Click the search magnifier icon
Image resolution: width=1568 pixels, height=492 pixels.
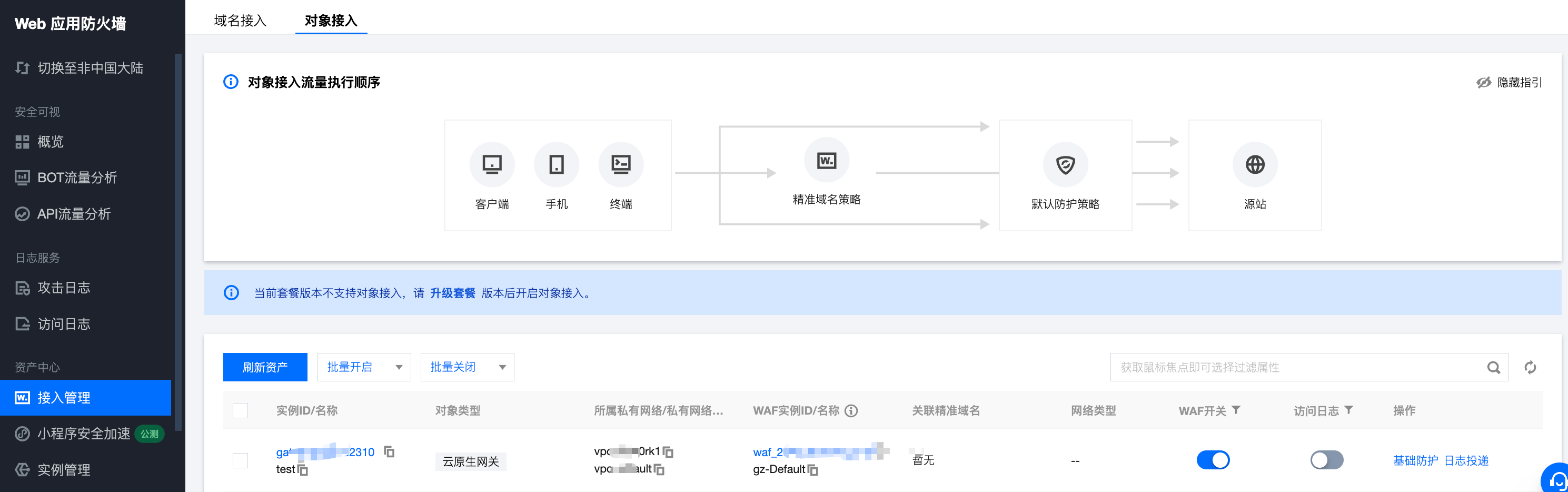click(x=1493, y=367)
